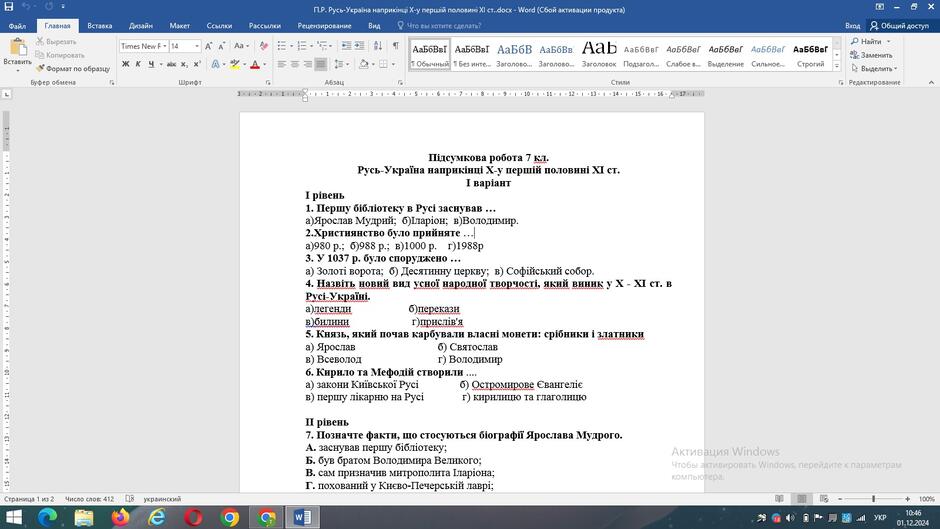Click the Заменить button
Screen dimensions: 940x529
coord(871,55)
